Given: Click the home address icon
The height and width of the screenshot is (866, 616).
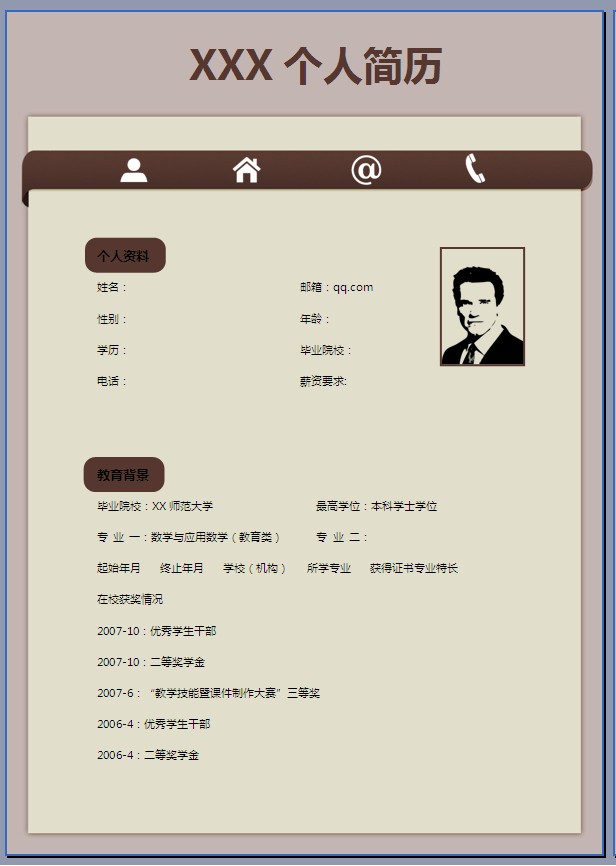Looking at the screenshot, I should [x=246, y=170].
